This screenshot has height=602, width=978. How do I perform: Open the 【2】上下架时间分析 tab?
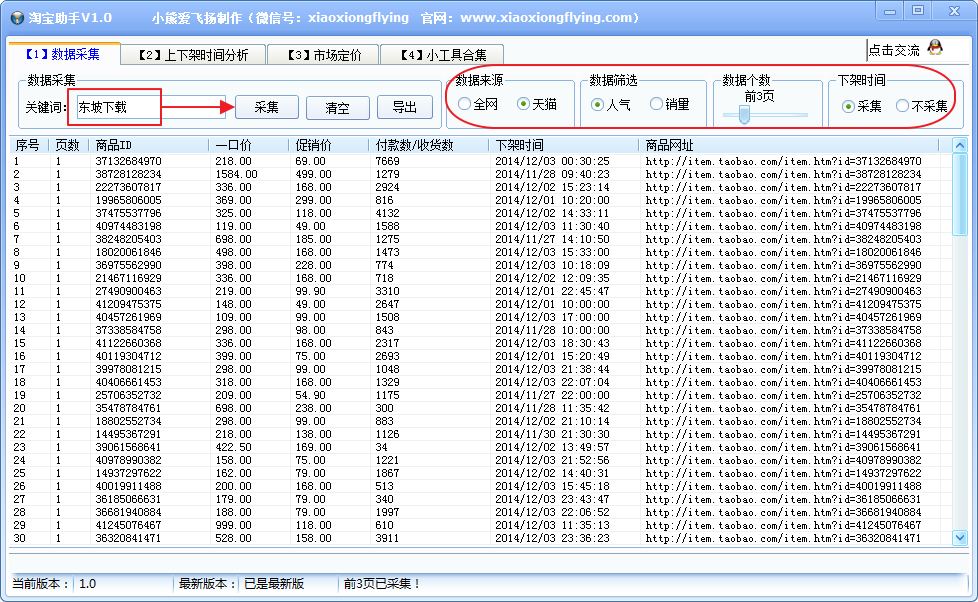(x=193, y=55)
